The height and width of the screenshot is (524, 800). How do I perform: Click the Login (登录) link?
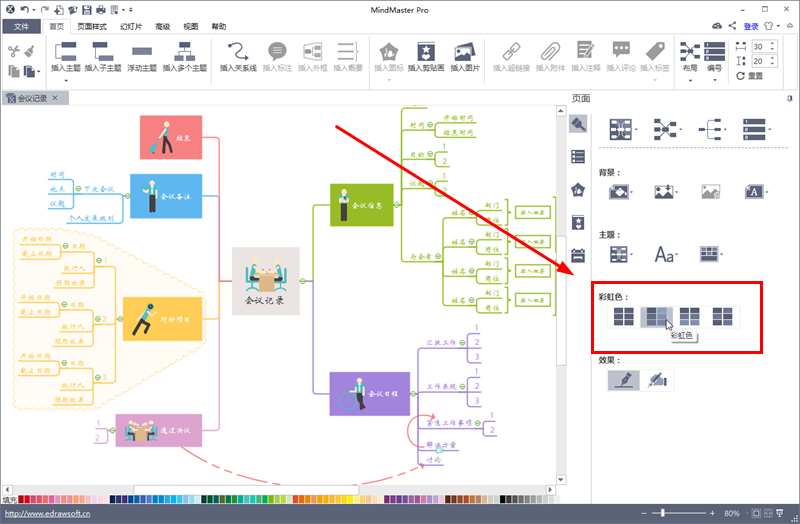[x=751, y=27]
